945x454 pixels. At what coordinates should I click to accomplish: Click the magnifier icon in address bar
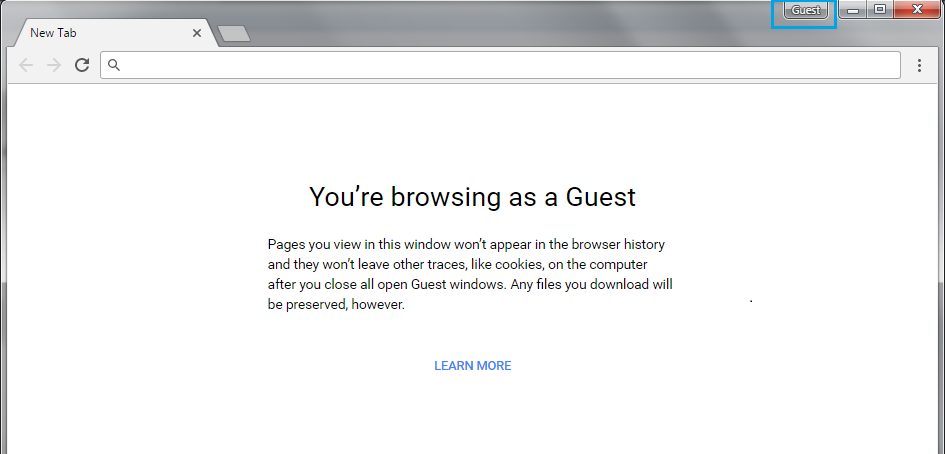coord(114,65)
